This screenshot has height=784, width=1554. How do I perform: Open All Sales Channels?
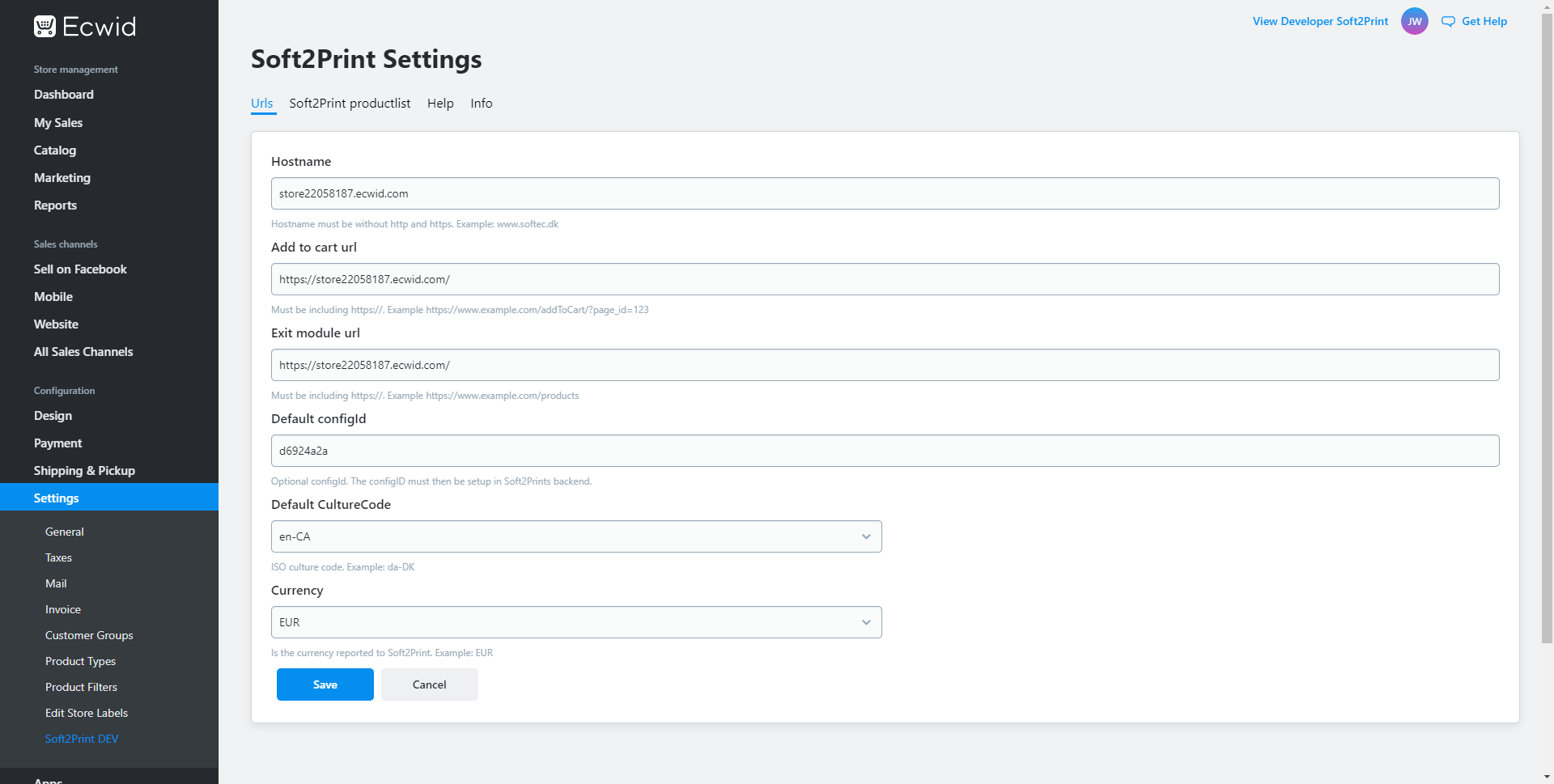click(83, 352)
